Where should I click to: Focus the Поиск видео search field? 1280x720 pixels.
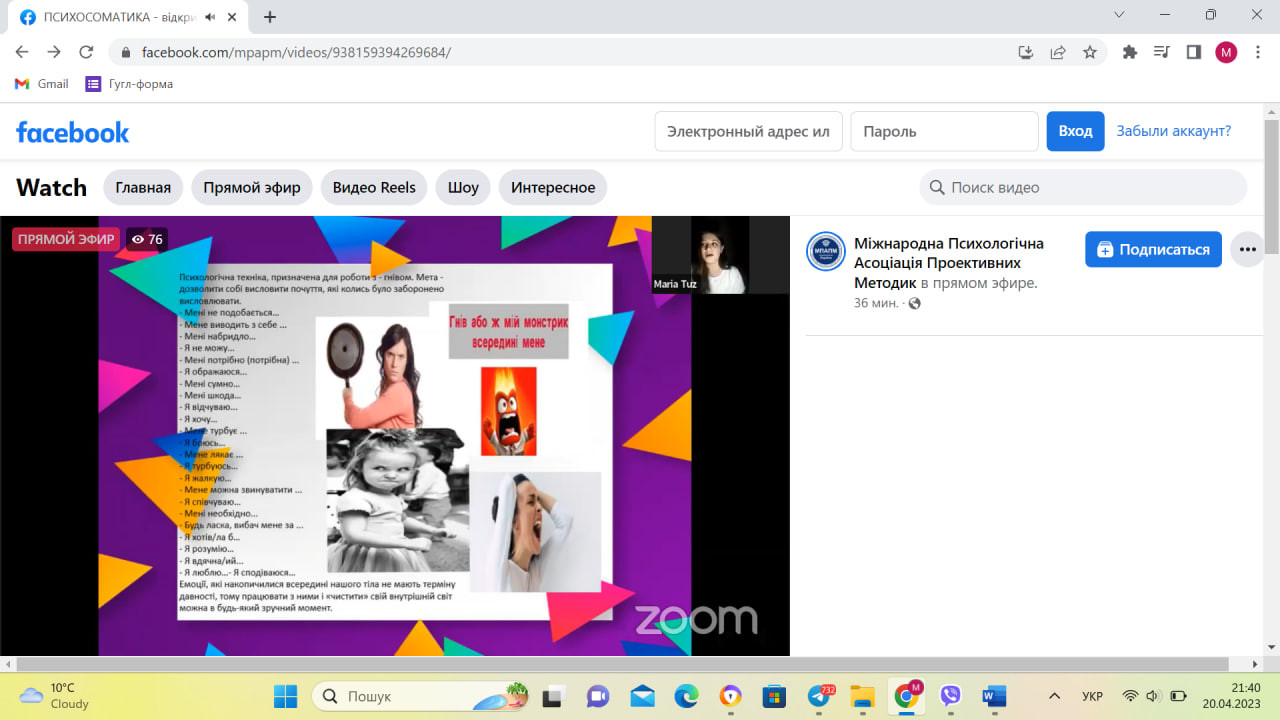[x=1090, y=187]
